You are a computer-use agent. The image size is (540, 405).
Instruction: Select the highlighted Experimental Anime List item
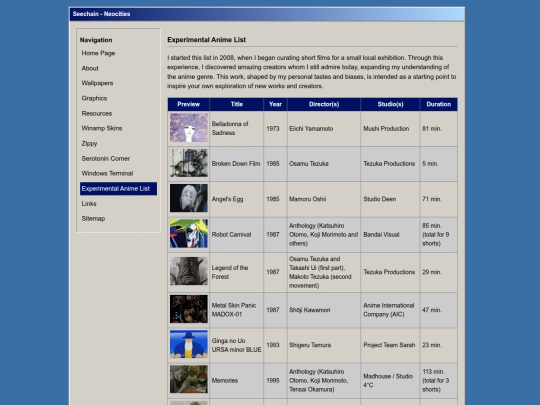click(118, 189)
